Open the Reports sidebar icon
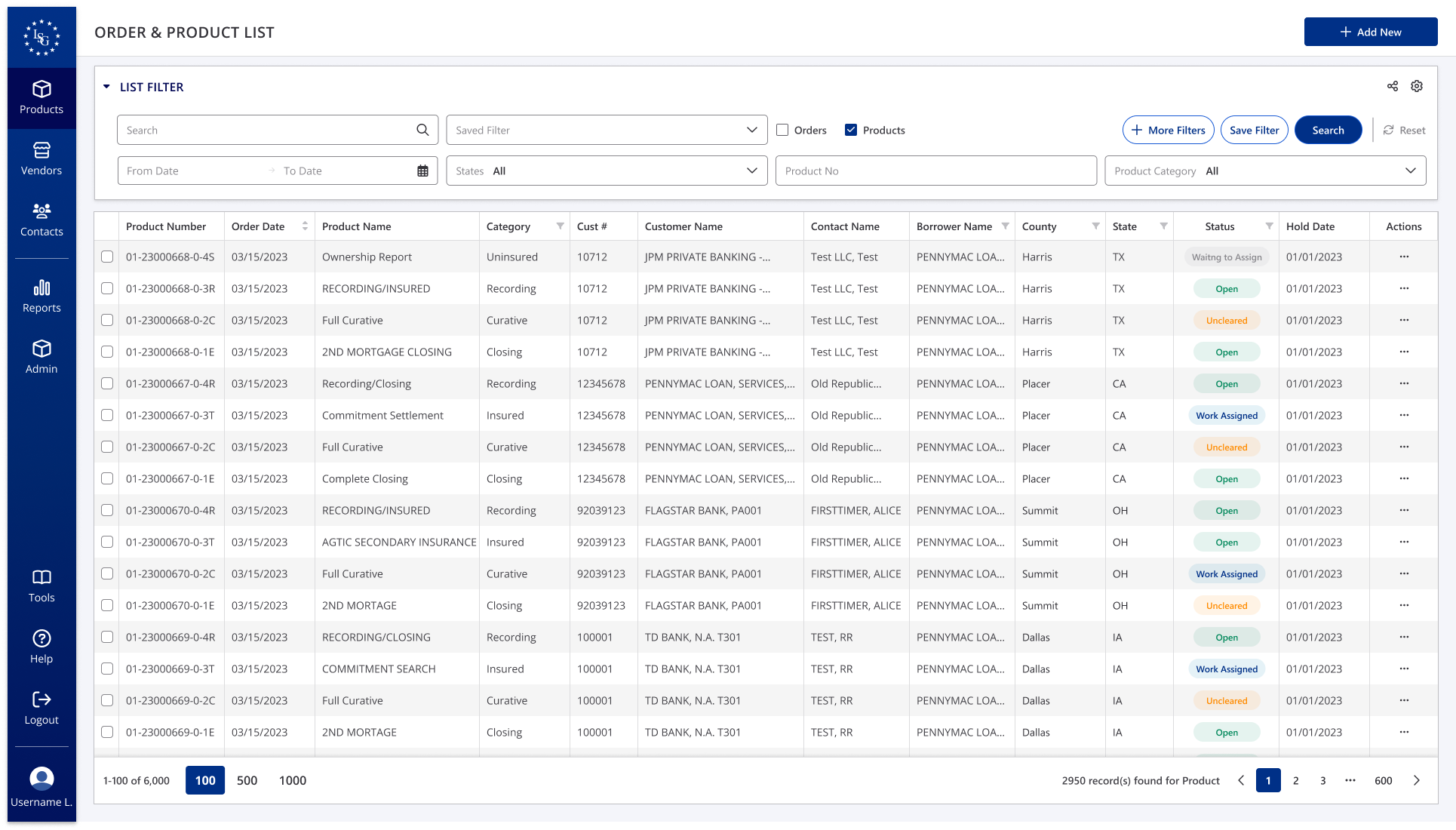Screen dimensions: 1456x830 (41, 288)
